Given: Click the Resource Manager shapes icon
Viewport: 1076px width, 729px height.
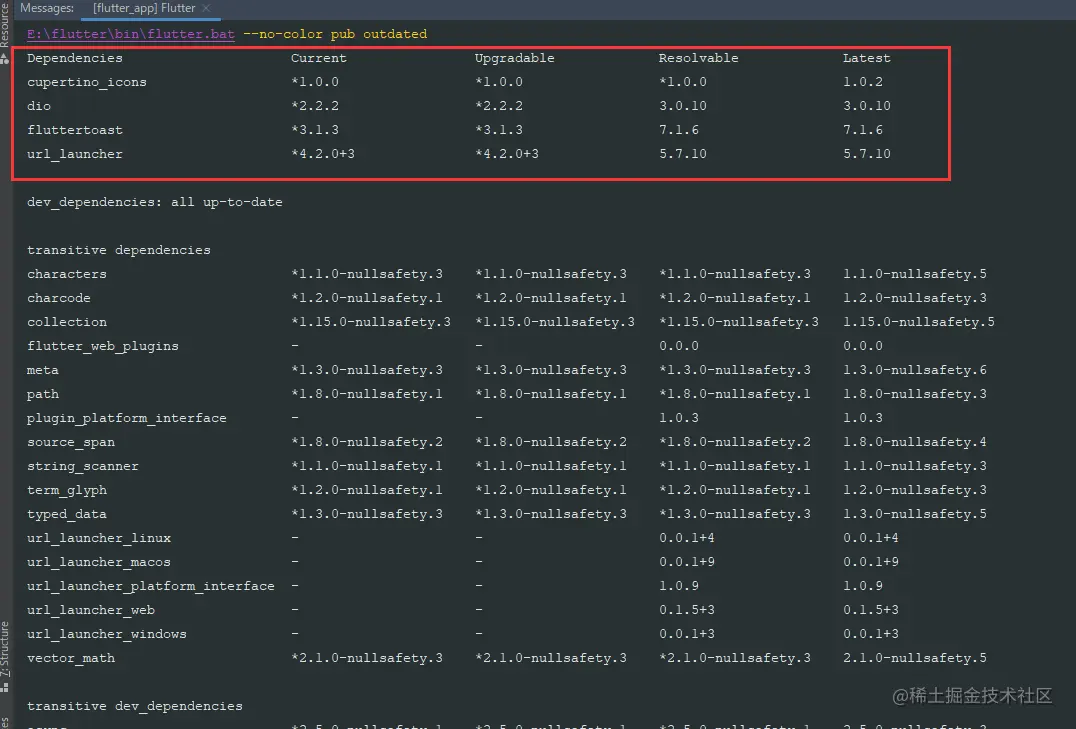Looking at the screenshot, I should point(5,59).
